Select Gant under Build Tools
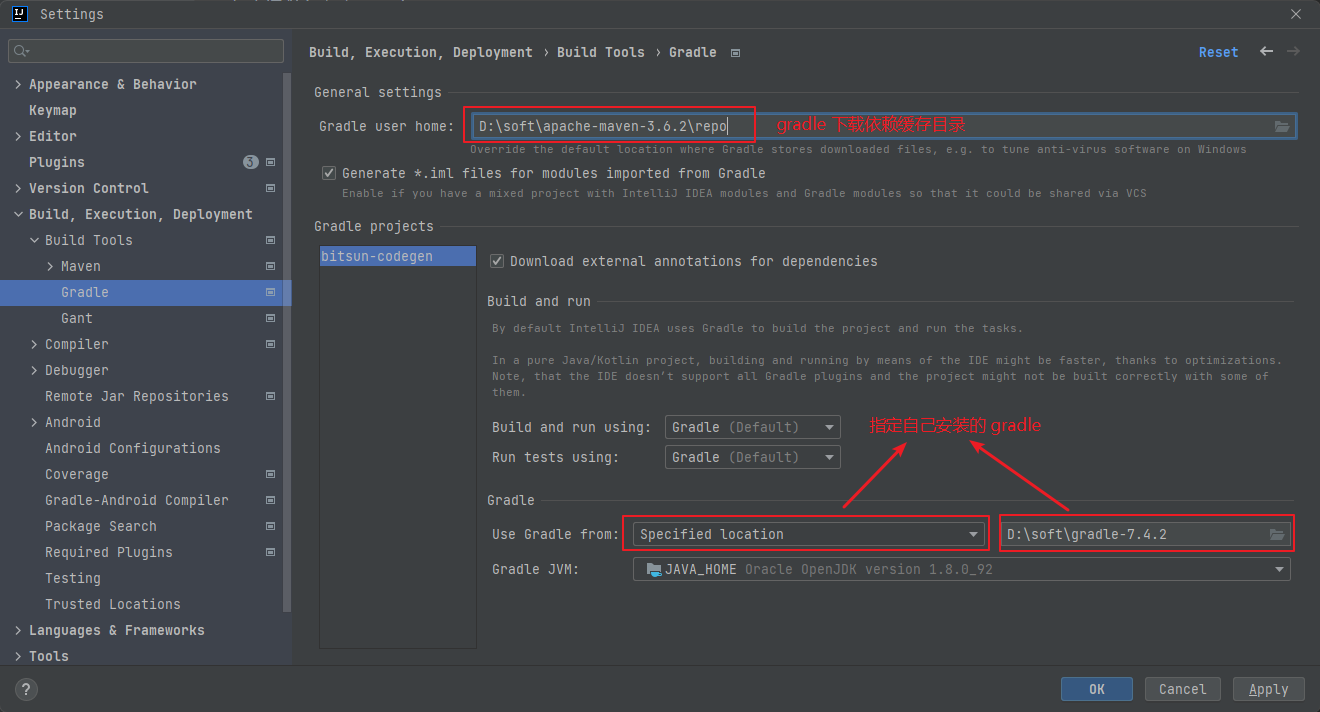This screenshot has height=712, width=1320. [77, 318]
